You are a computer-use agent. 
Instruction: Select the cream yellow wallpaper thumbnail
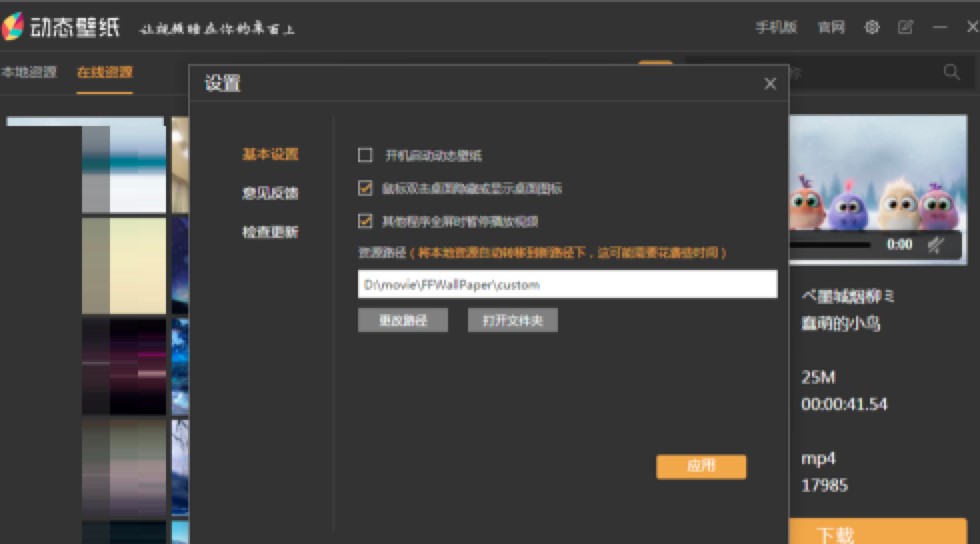pos(124,265)
